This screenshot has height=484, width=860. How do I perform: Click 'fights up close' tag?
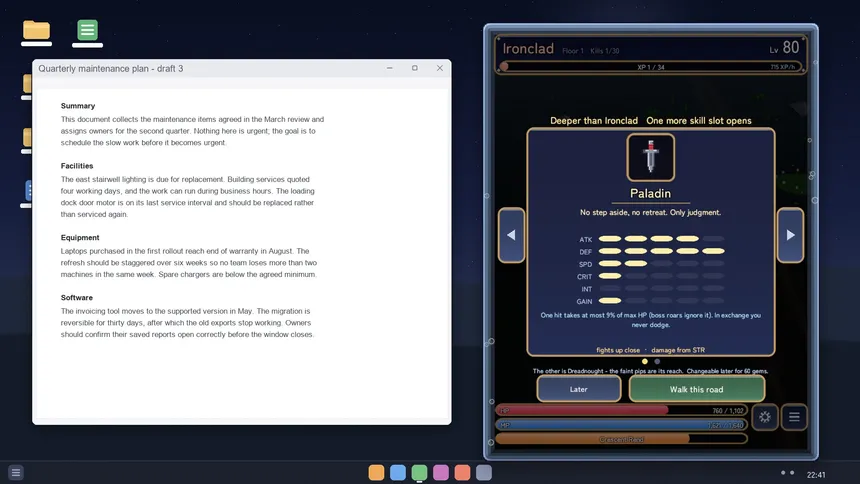pos(618,350)
